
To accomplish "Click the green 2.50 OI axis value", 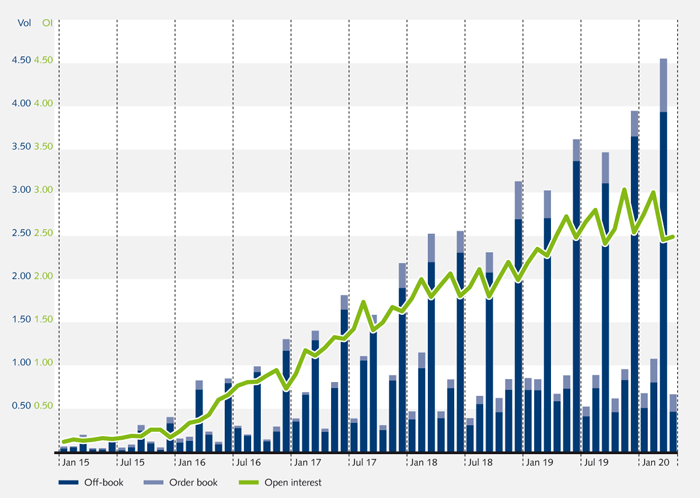I will [45, 233].
